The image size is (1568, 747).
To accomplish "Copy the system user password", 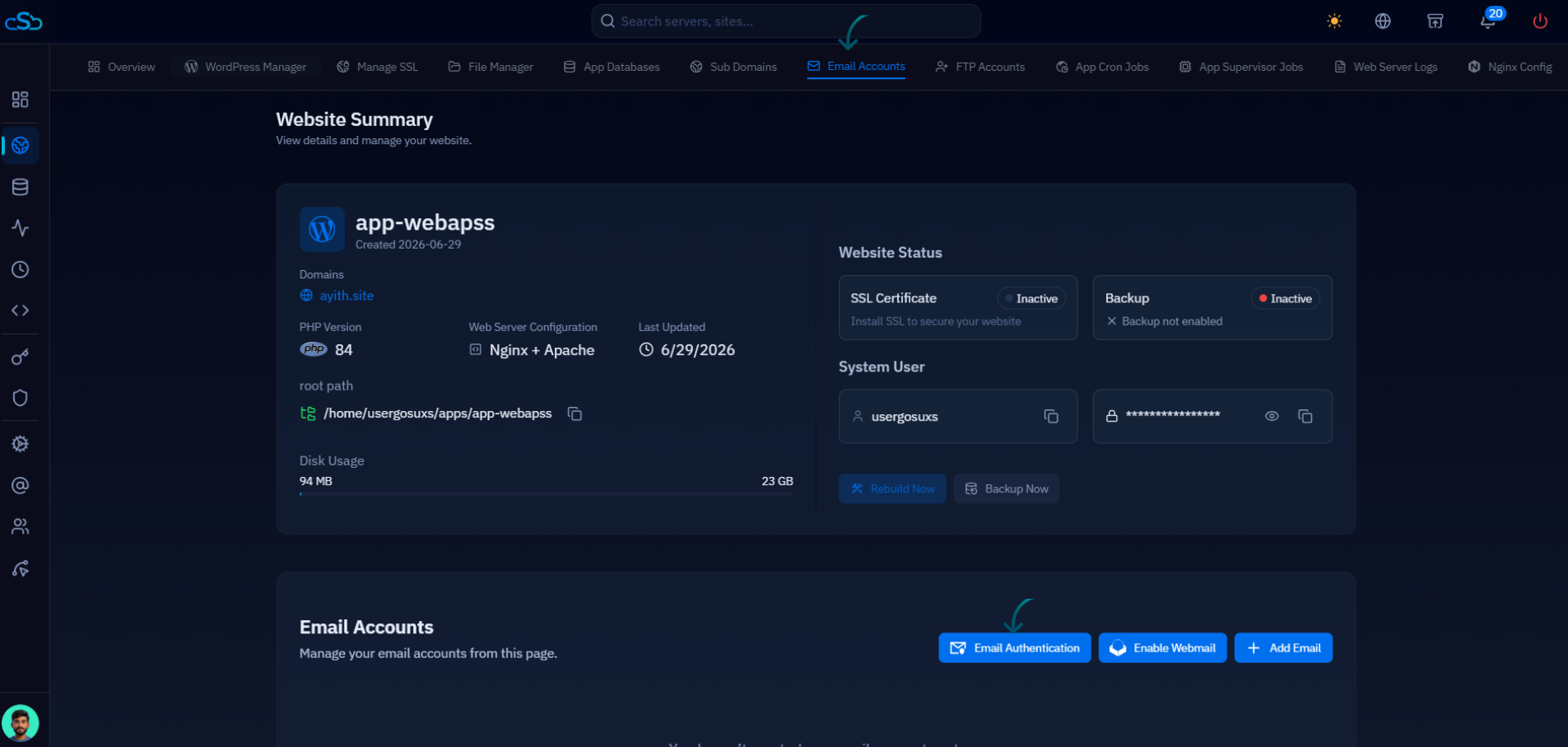I will [1305, 416].
